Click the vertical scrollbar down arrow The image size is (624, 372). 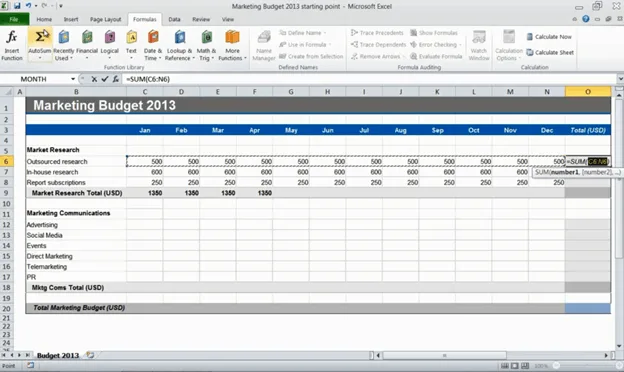point(619,346)
